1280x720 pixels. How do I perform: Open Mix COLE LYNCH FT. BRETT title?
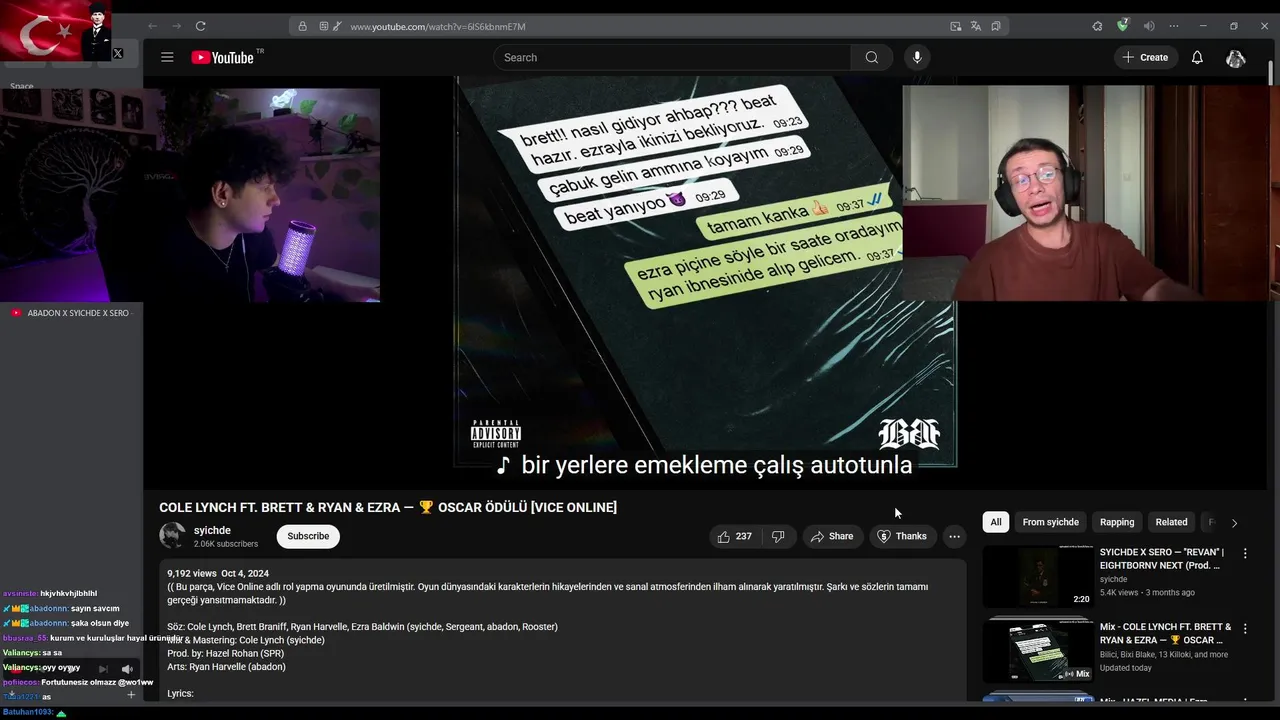(x=1165, y=633)
